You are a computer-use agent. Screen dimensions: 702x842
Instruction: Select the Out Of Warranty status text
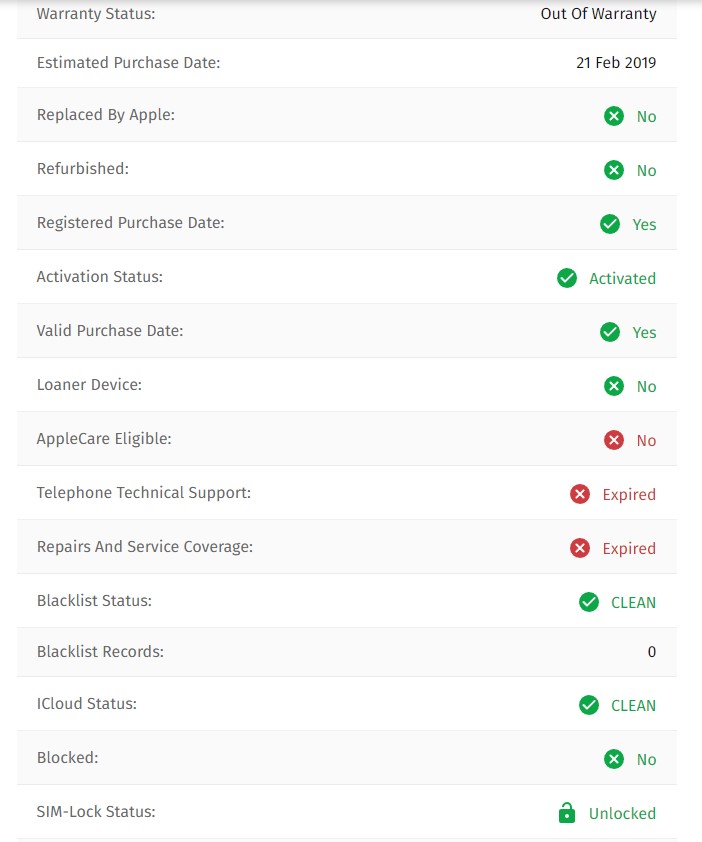[x=598, y=13]
